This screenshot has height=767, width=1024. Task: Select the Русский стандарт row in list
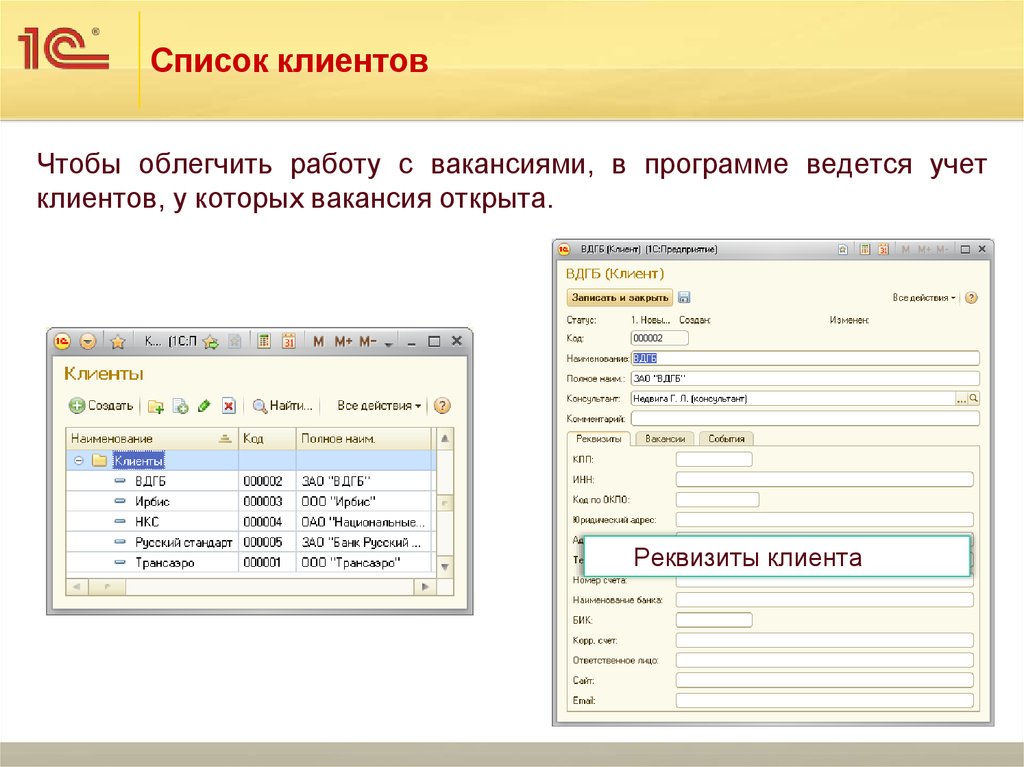(x=183, y=542)
